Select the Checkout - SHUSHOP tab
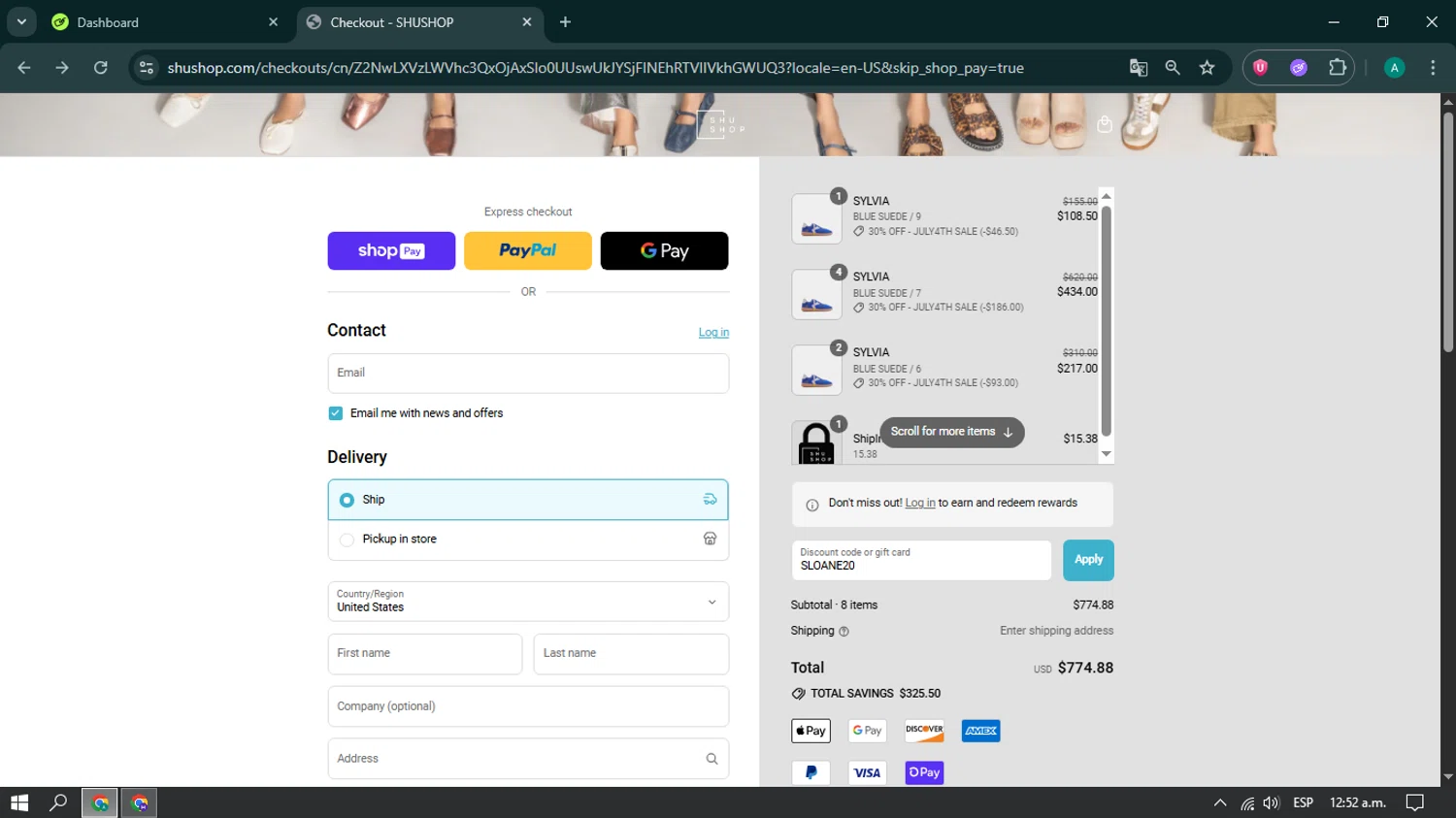This screenshot has height=818, width=1456. [417, 22]
